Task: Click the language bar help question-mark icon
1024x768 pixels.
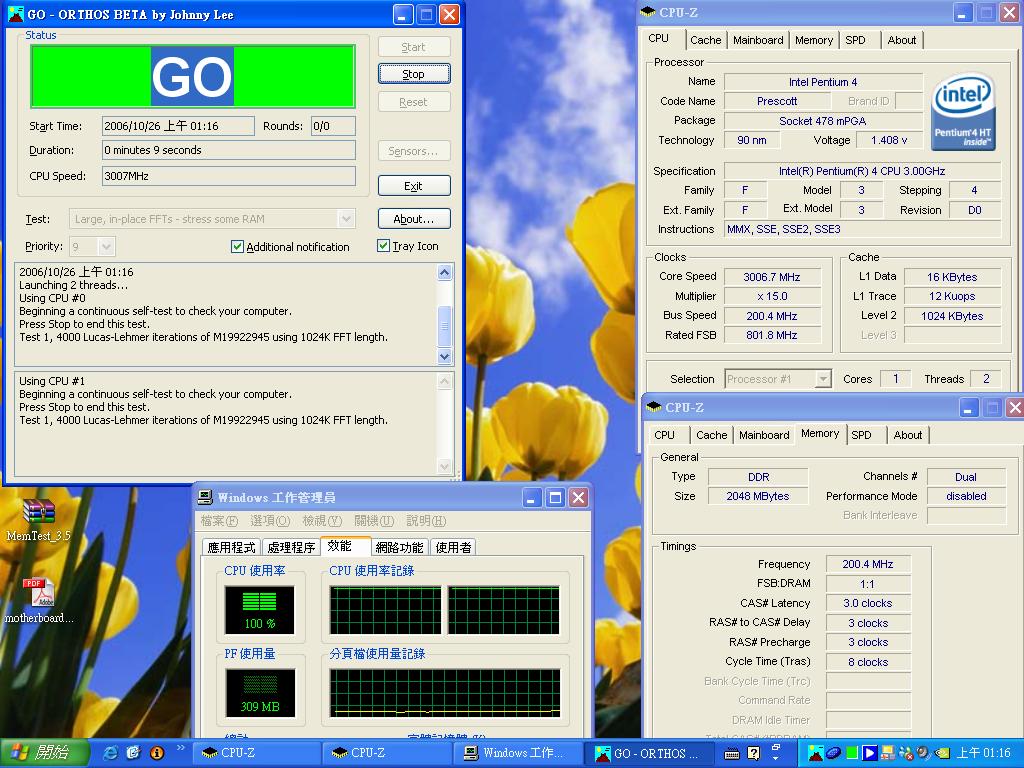Action: 754,754
